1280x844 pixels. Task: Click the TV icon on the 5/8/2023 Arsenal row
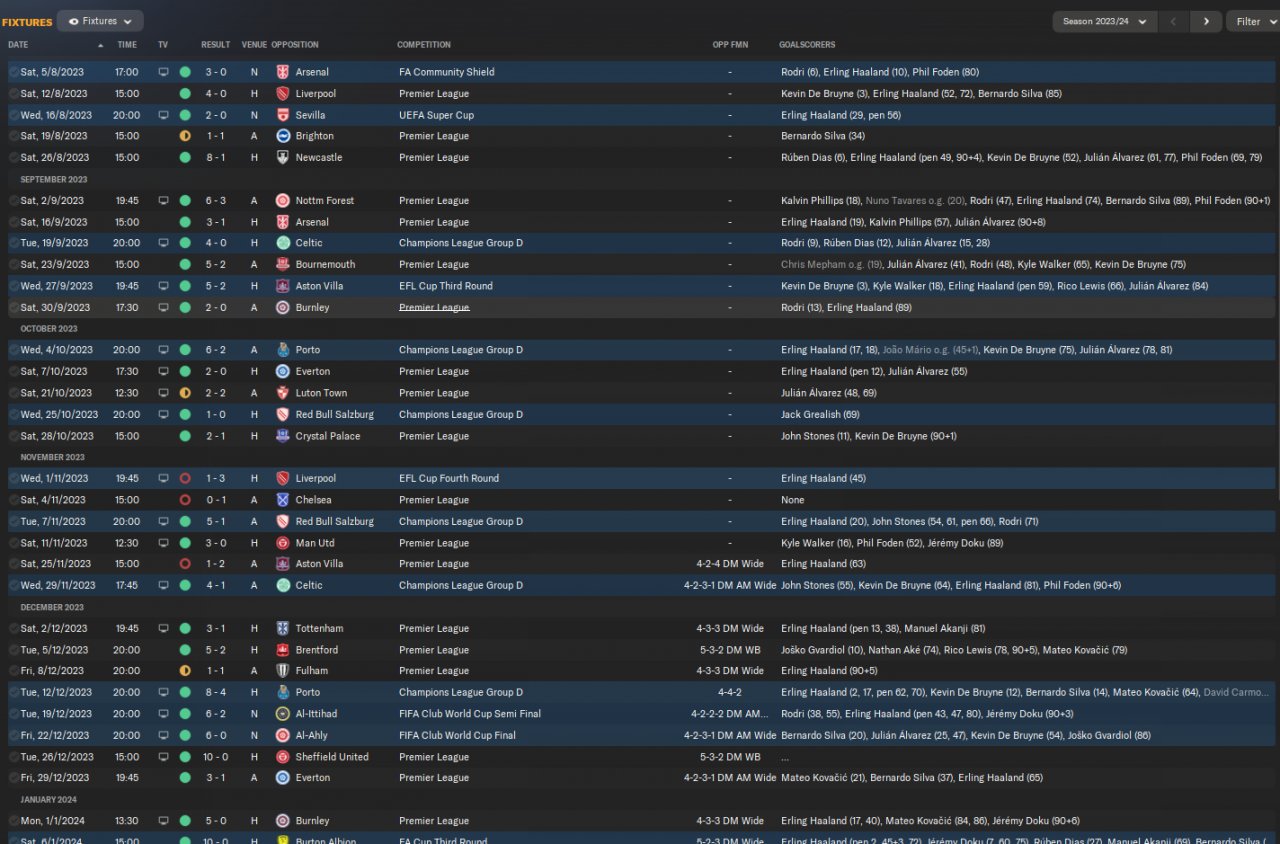pyautogui.click(x=163, y=72)
